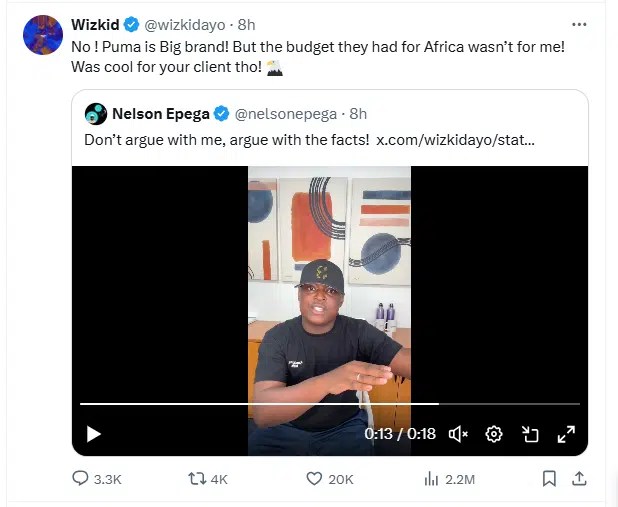618x507 pixels.
Task: Play the embedded video
Action: click(93, 434)
